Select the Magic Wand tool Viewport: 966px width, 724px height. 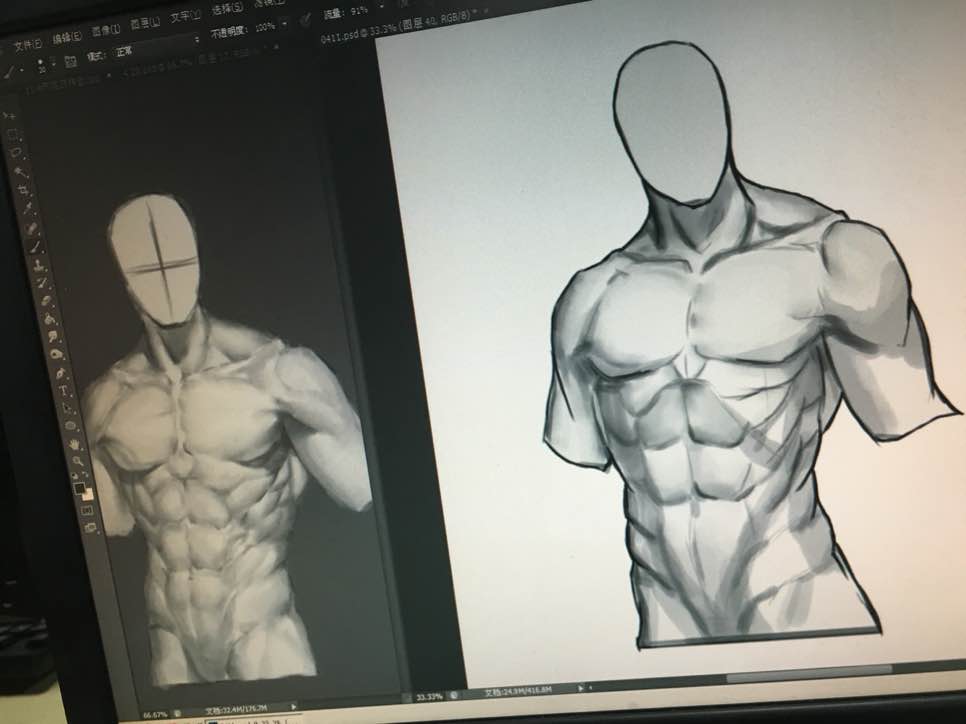[x=20, y=171]
